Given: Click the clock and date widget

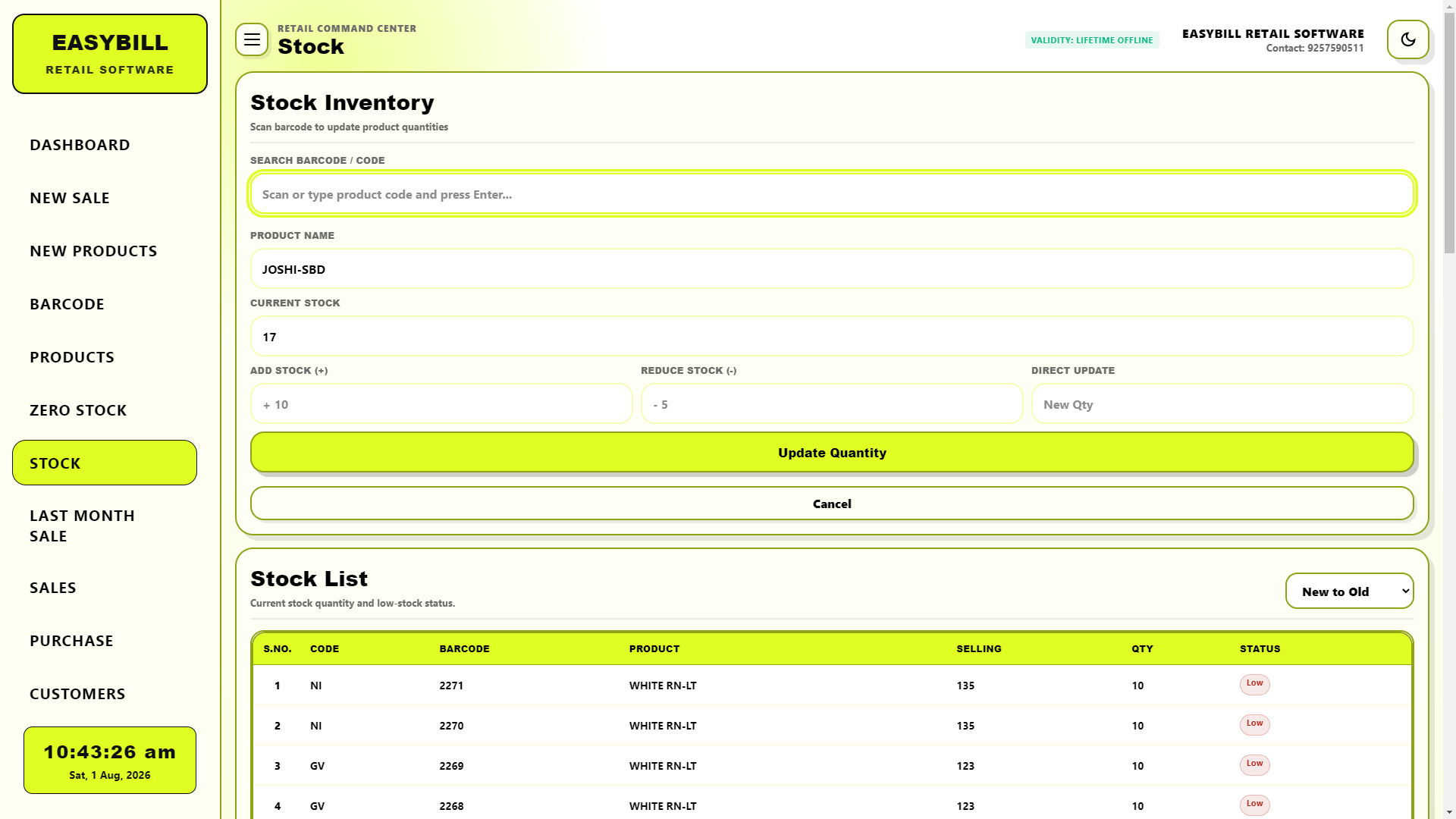Looking at the screenshot, I should (110, 761).
